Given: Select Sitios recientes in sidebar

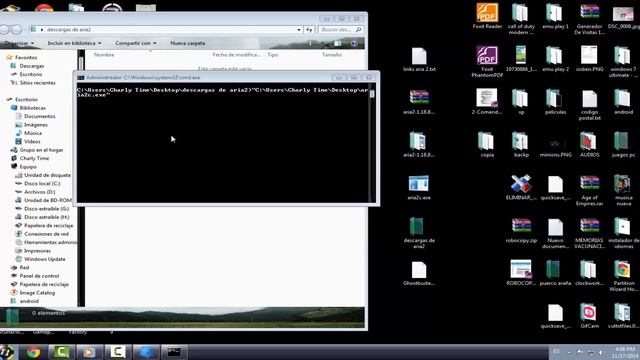Looking at the screenshot, I should point(37,82).
